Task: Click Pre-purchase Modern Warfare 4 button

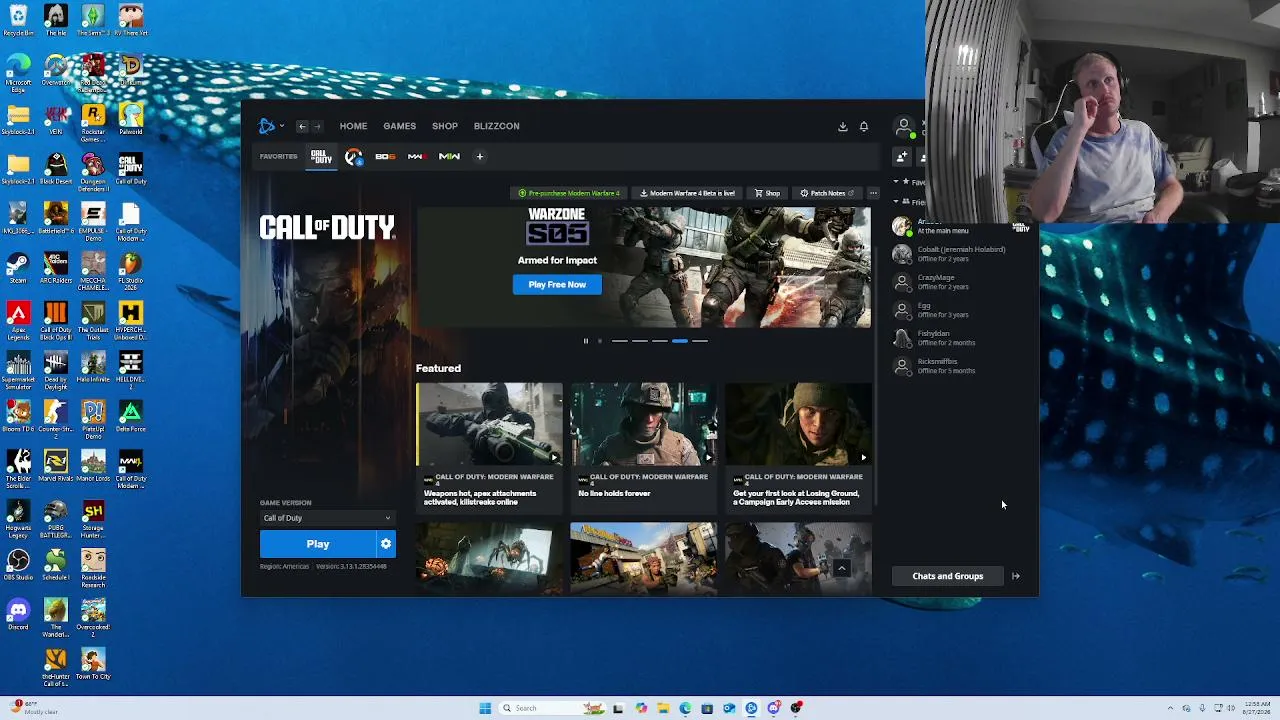Action: (569, 193)
